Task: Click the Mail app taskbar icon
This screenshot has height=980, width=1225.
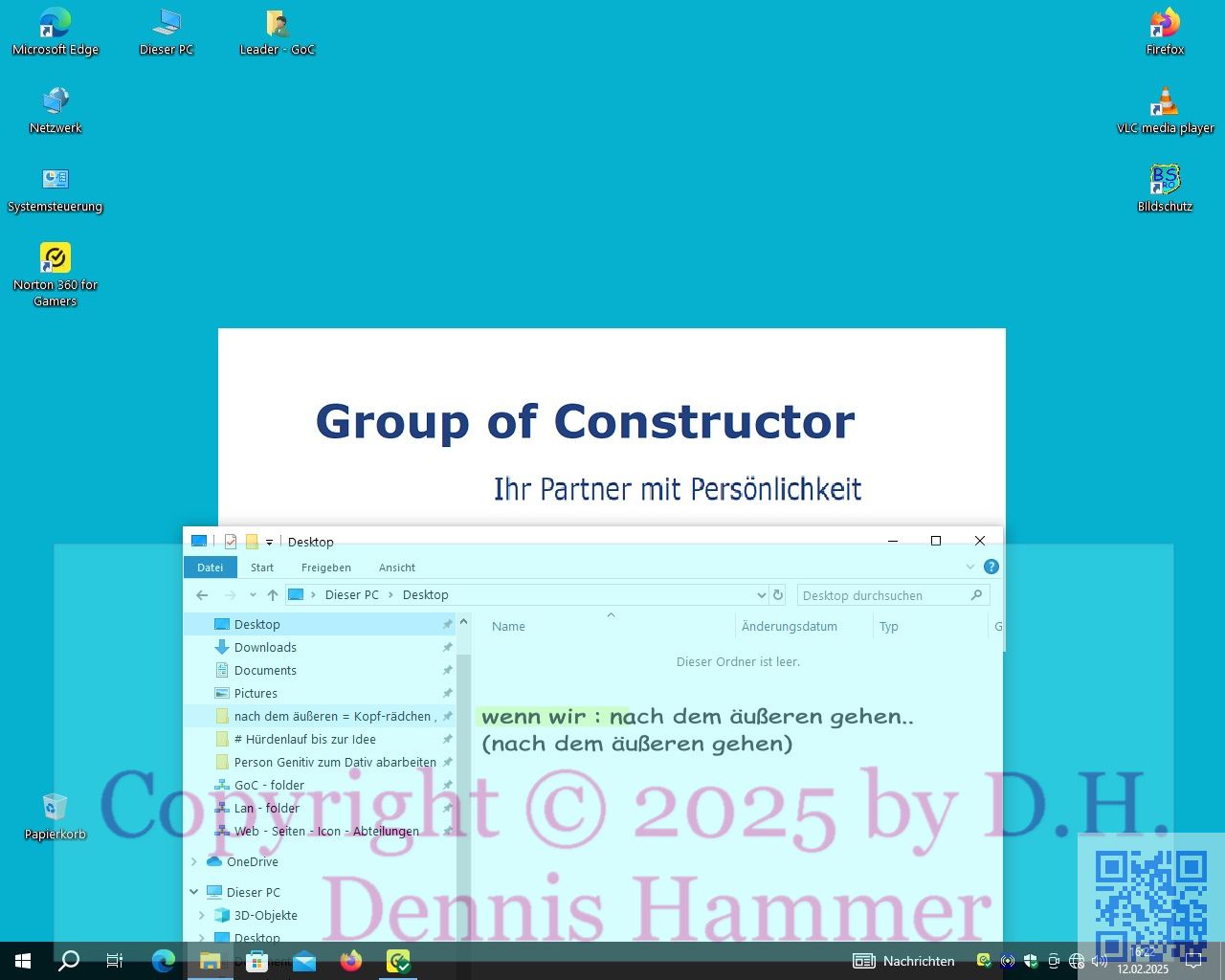Action: coord(304,961)
